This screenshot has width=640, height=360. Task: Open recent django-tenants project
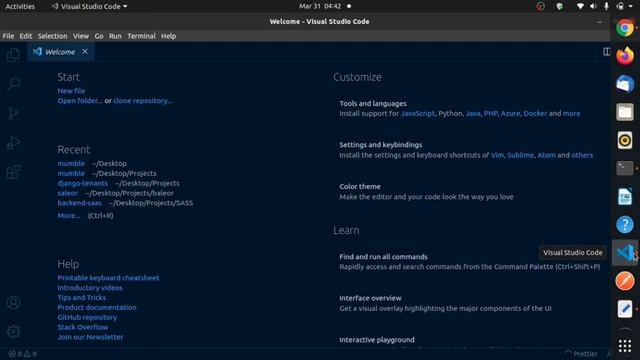[x=82, y=183]
